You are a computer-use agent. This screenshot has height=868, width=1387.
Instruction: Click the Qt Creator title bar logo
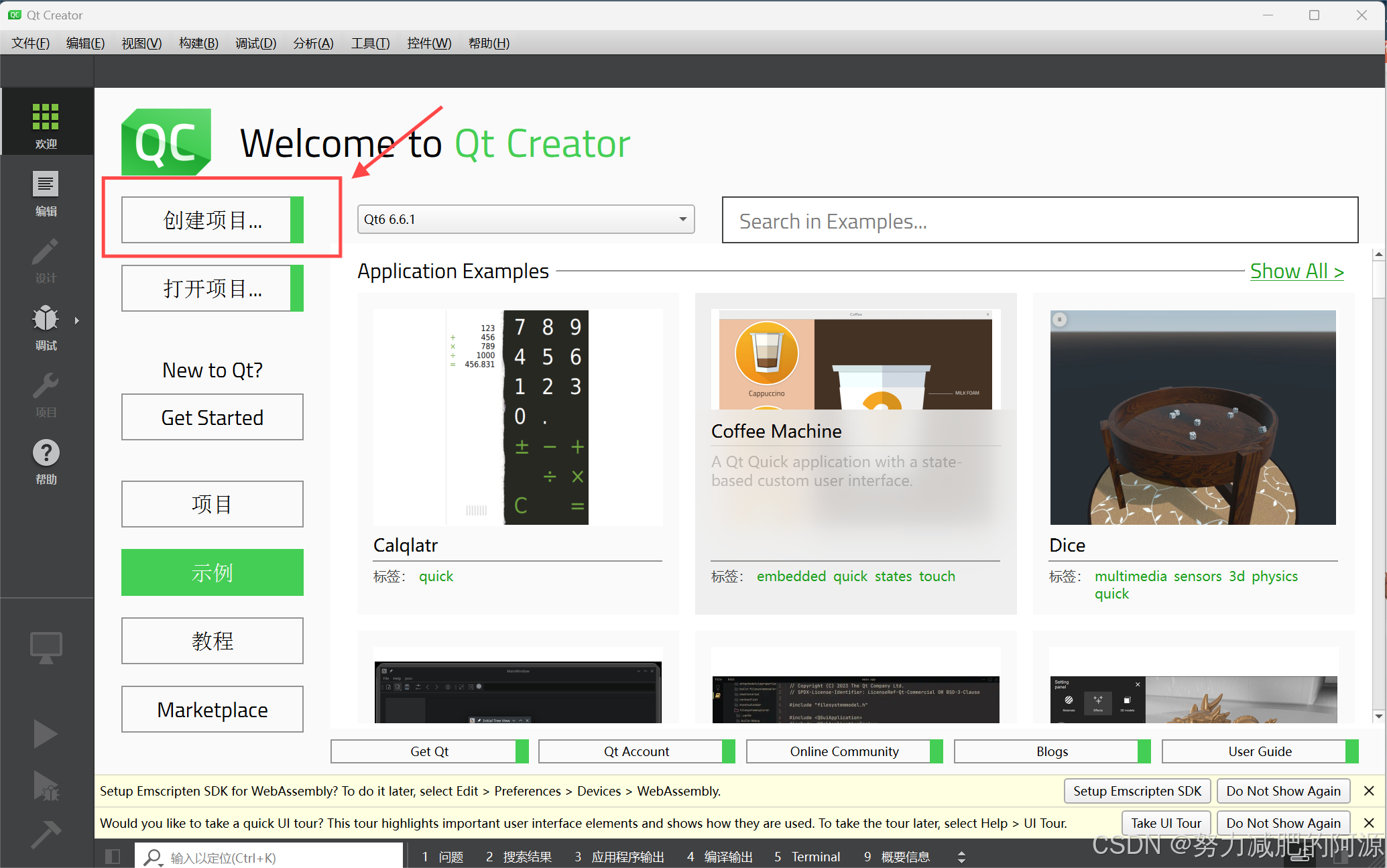14,15
